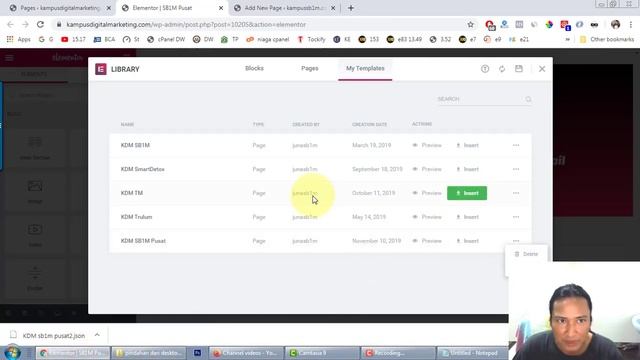Image resolution: width=640 pixels, height=360 pixels.
Task: Click the sync library refresh icon
Action: (x=502, y=69)
